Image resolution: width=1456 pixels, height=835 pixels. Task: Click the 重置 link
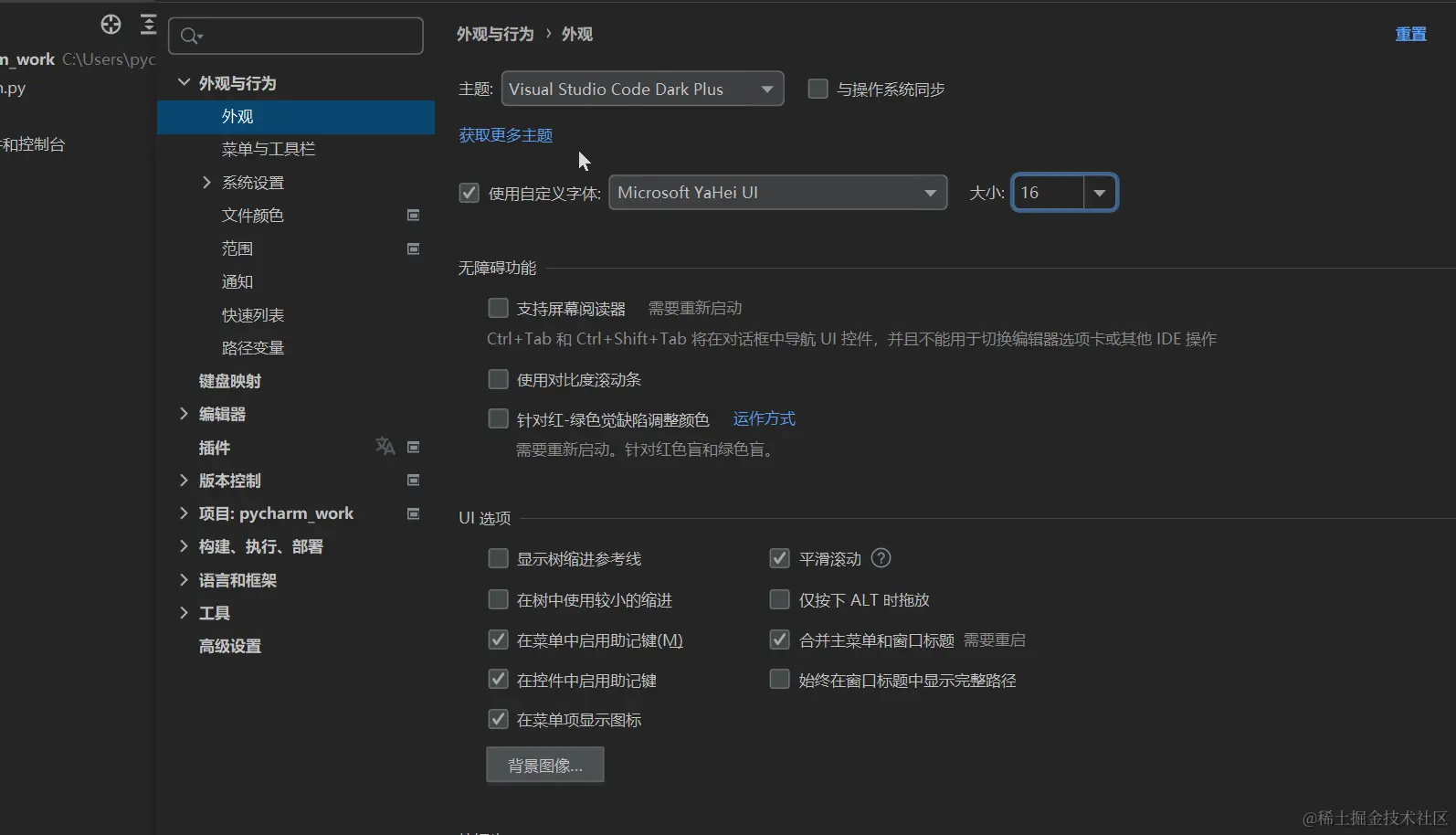[x=1410, y=34]
